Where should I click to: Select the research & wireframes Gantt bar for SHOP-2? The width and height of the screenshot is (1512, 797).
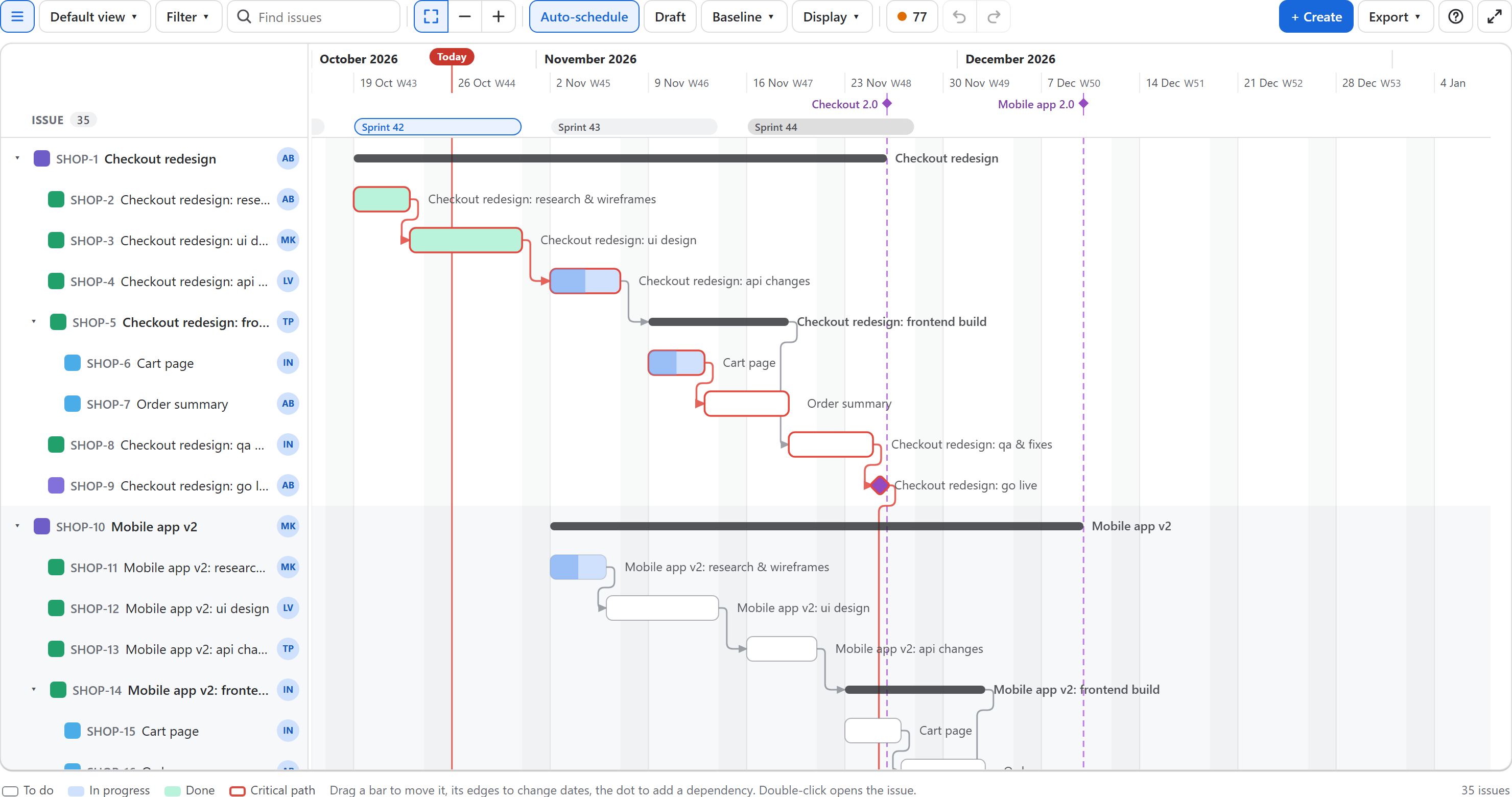tap(382, 200)
